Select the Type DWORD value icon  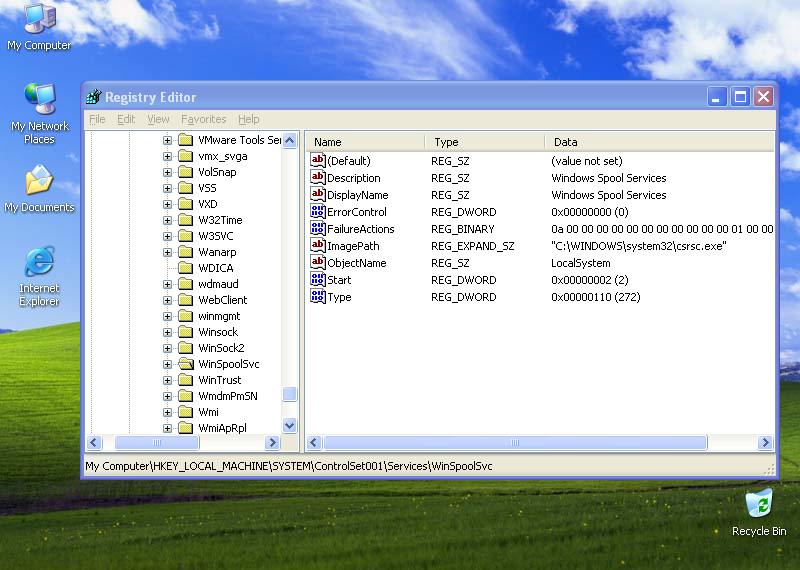click(x=317, y=296)
